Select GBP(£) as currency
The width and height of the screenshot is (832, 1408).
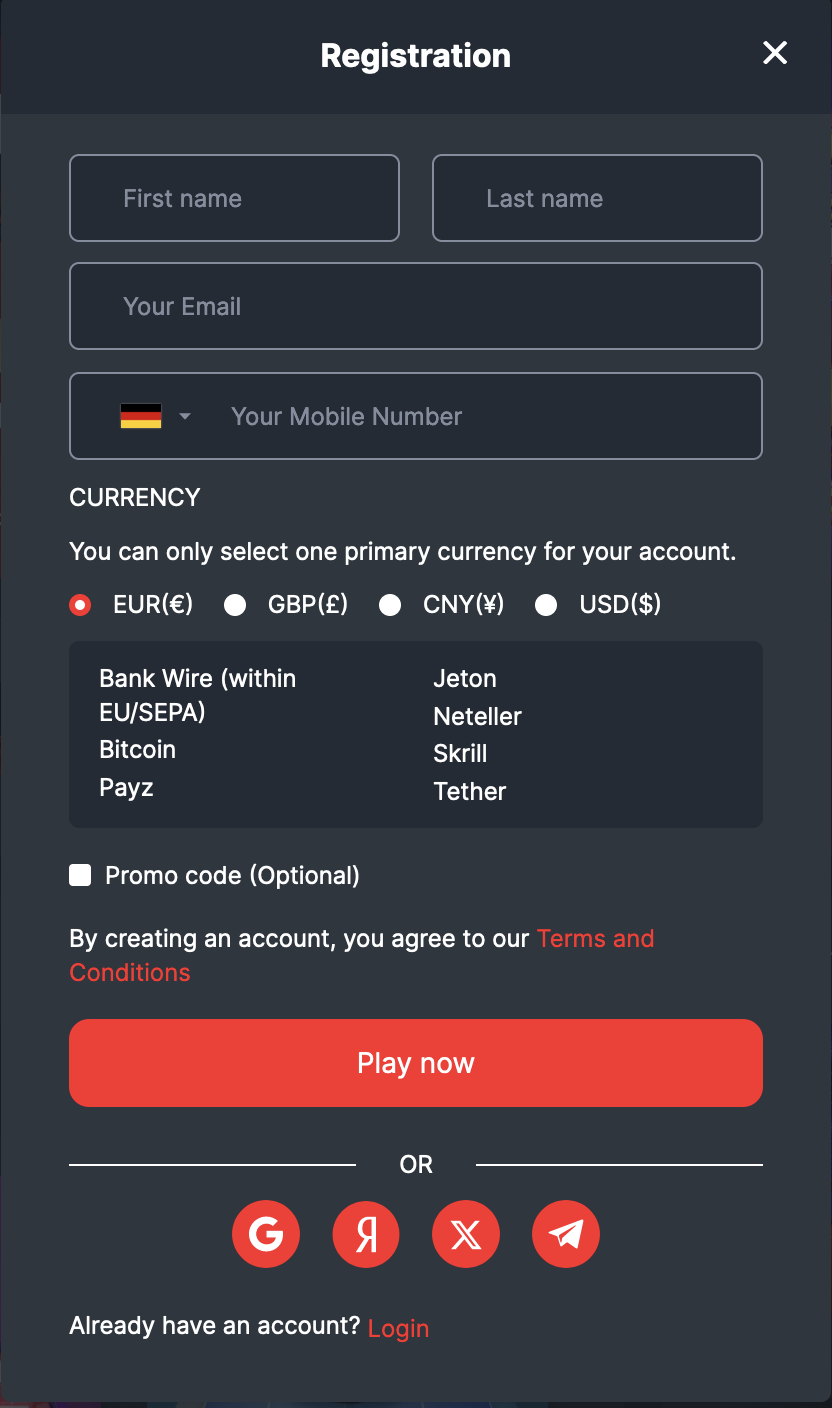[x=235, y=604]
